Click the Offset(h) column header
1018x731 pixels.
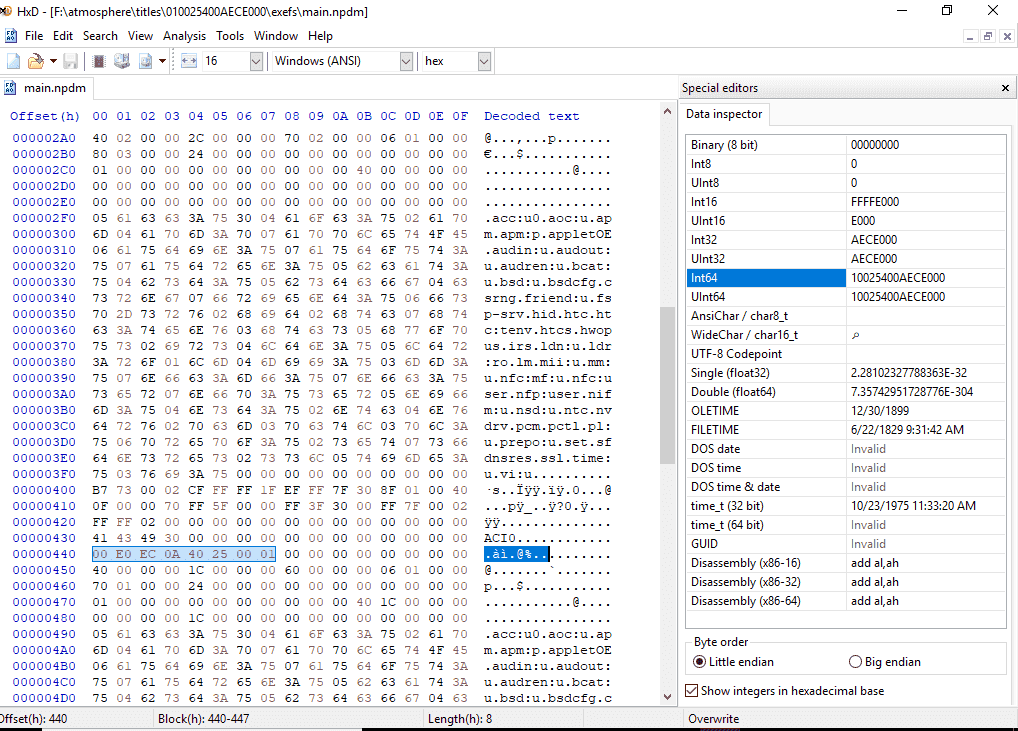pyautogui.click(x=45, y=116)
